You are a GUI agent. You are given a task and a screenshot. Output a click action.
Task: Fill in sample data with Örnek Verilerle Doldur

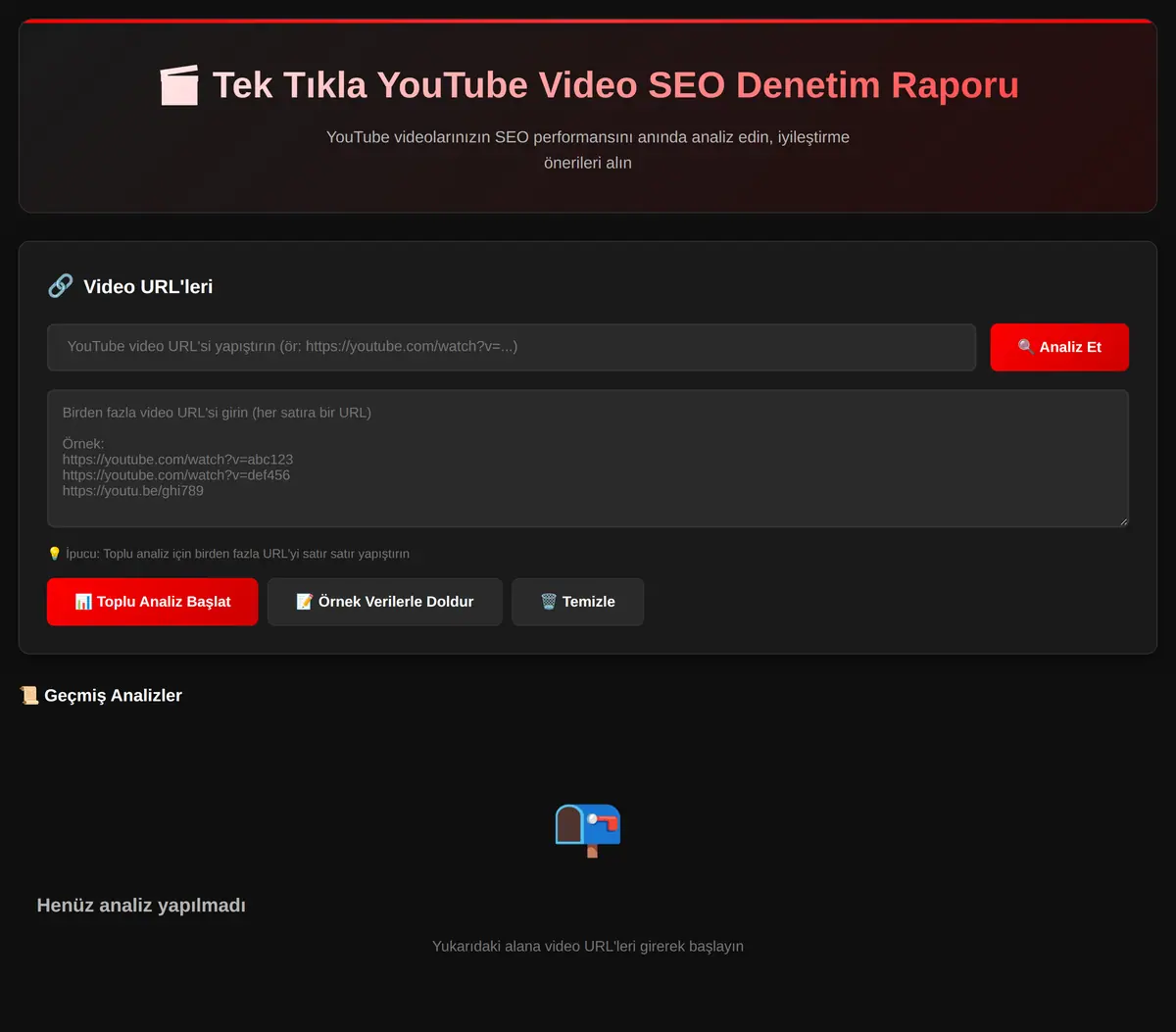pyautogui.click(x=385, y=602)
